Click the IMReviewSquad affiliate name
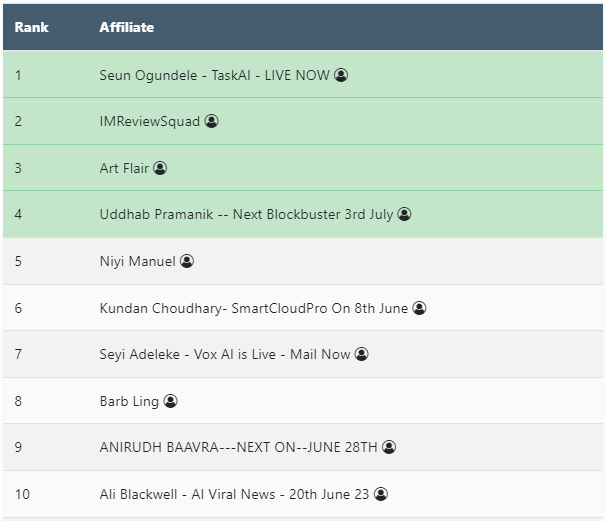Image resolution: width=606 pixels, height=523 pixels. pyautogui.click(x=150, y=122)
